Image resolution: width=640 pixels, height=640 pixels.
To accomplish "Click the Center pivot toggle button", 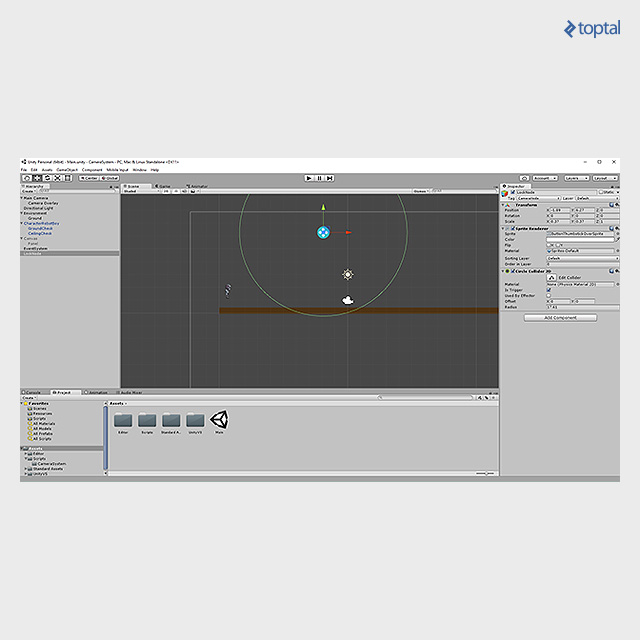I will [89, 178].
